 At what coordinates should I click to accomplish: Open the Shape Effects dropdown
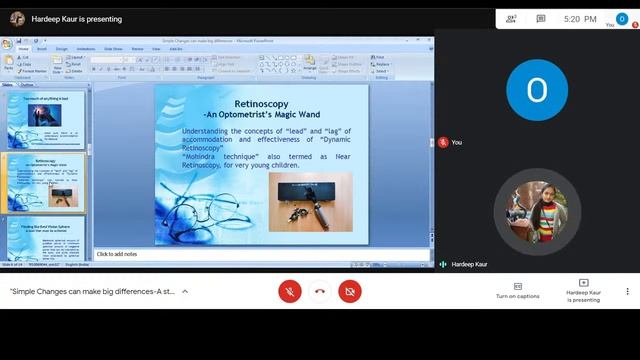point(346,71)
